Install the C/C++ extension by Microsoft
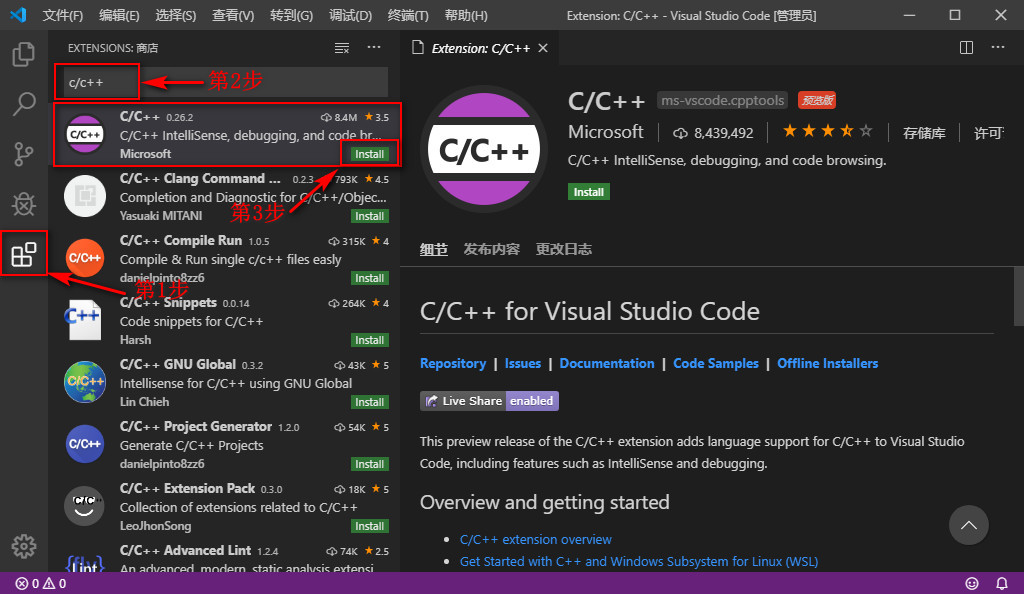The width and height of the screenshot is (1024, 594). tap(369, 154)
